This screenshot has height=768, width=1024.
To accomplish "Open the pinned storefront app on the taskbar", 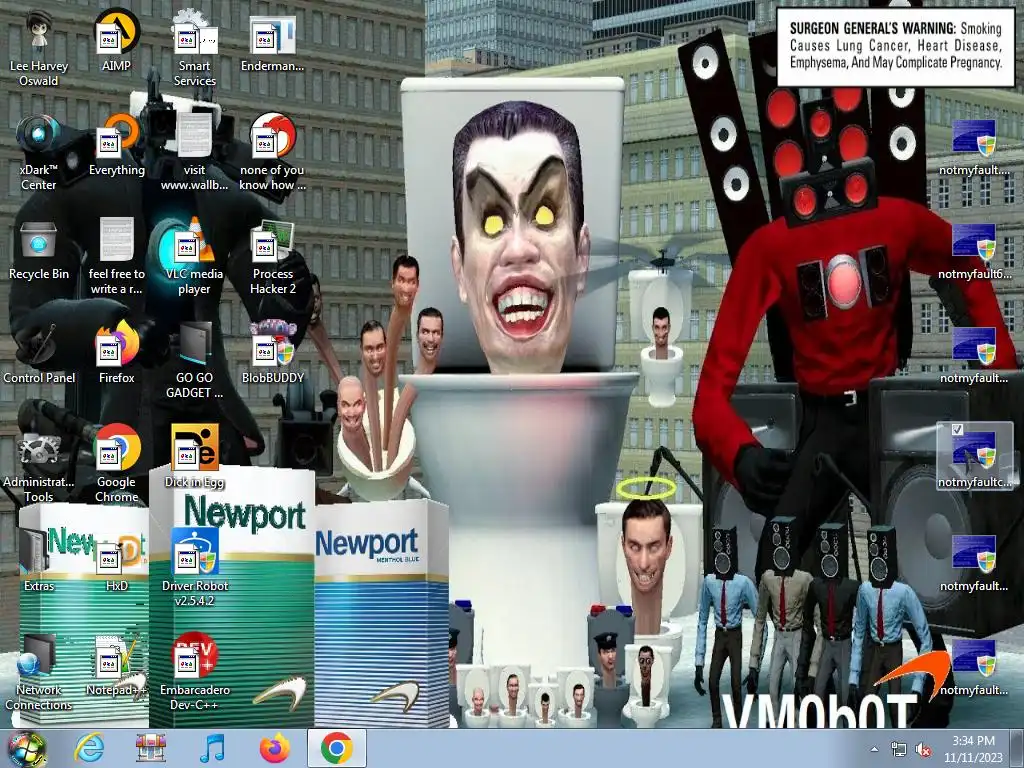I will tap(151, 748).
